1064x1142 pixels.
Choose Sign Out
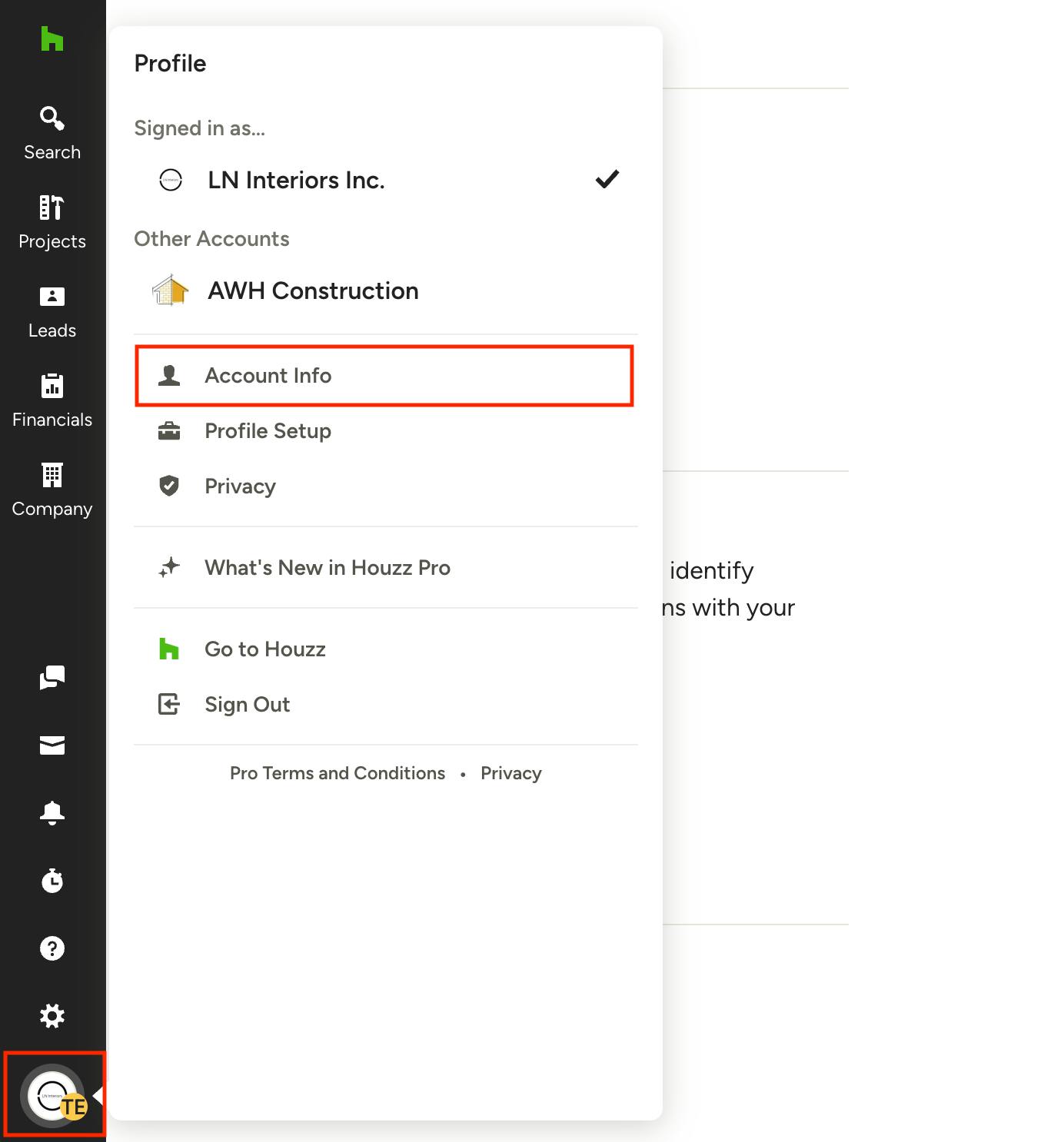(x=386, y=705)
